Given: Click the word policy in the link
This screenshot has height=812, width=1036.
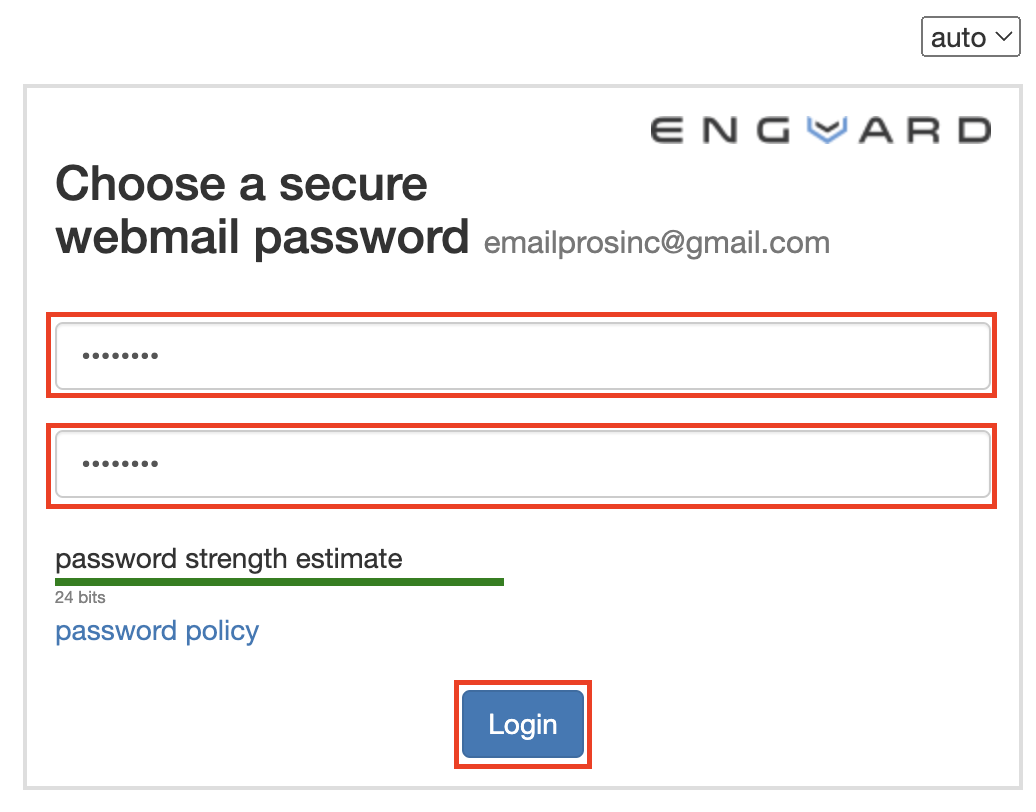Looking at the screenshot, I should [x=222, y=632].
